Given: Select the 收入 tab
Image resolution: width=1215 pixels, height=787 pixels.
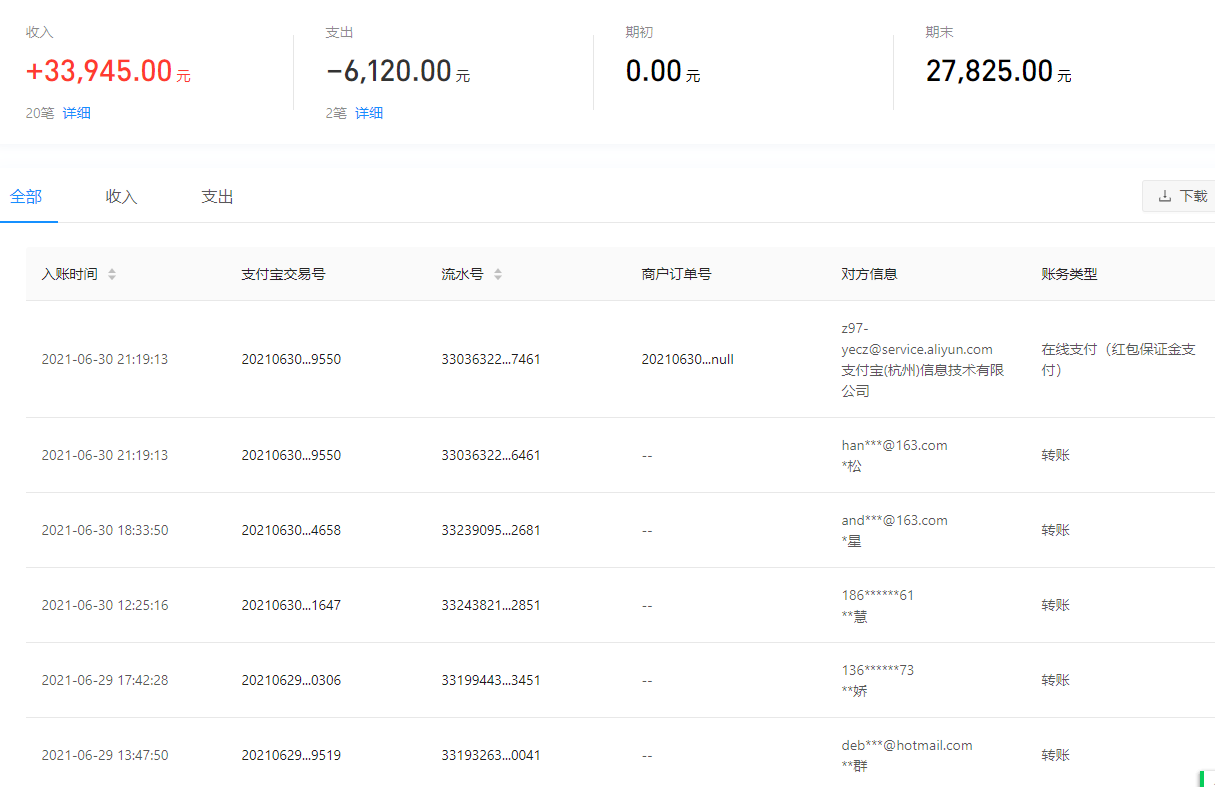Looking at the screenshot, I should coord(121,197).
